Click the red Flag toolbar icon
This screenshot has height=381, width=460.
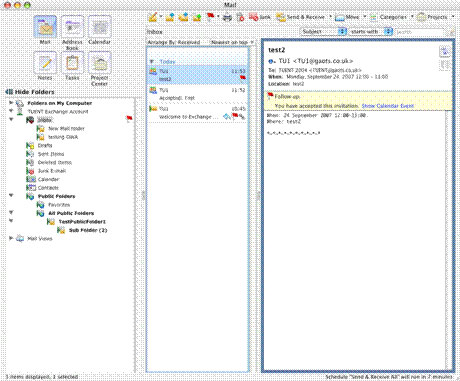pyautogui.click(x=210, y=17)
